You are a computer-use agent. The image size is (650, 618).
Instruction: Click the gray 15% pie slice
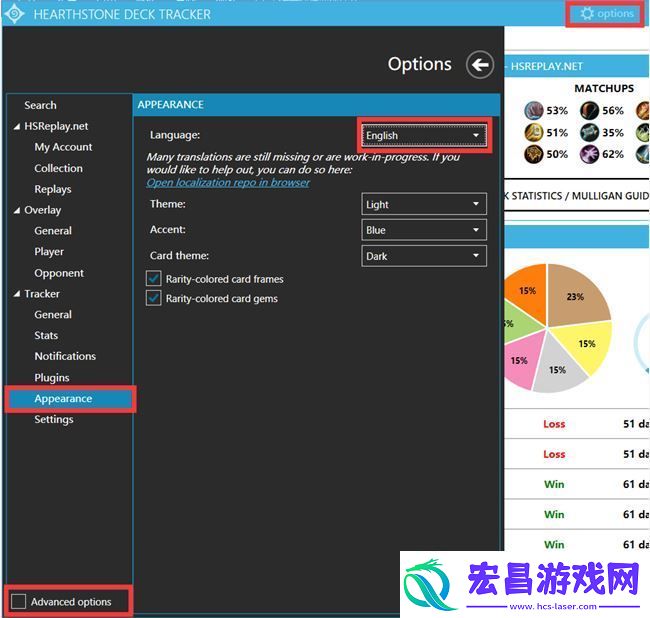[557, 369]
